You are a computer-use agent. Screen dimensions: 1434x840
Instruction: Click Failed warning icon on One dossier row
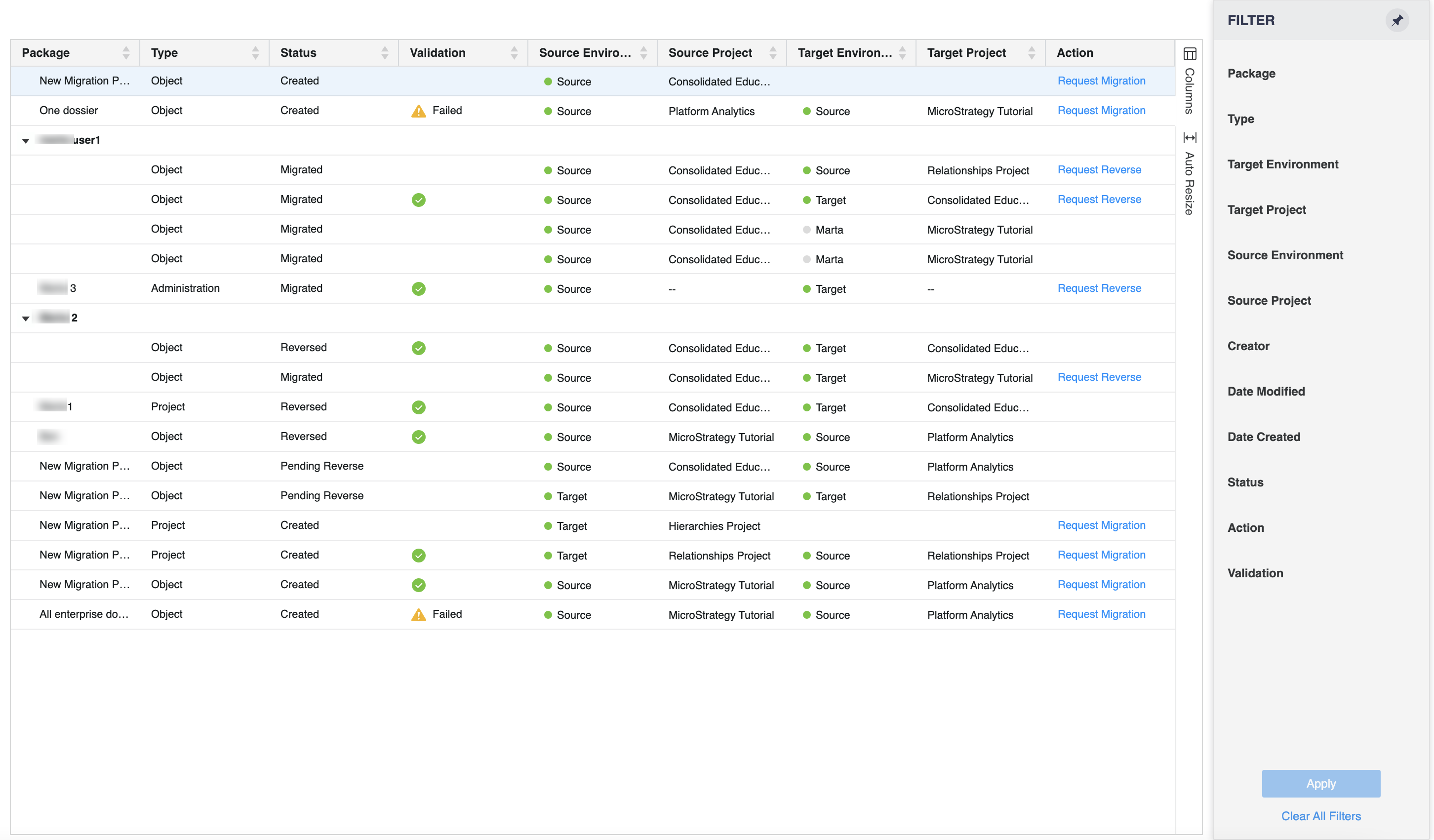418,111
